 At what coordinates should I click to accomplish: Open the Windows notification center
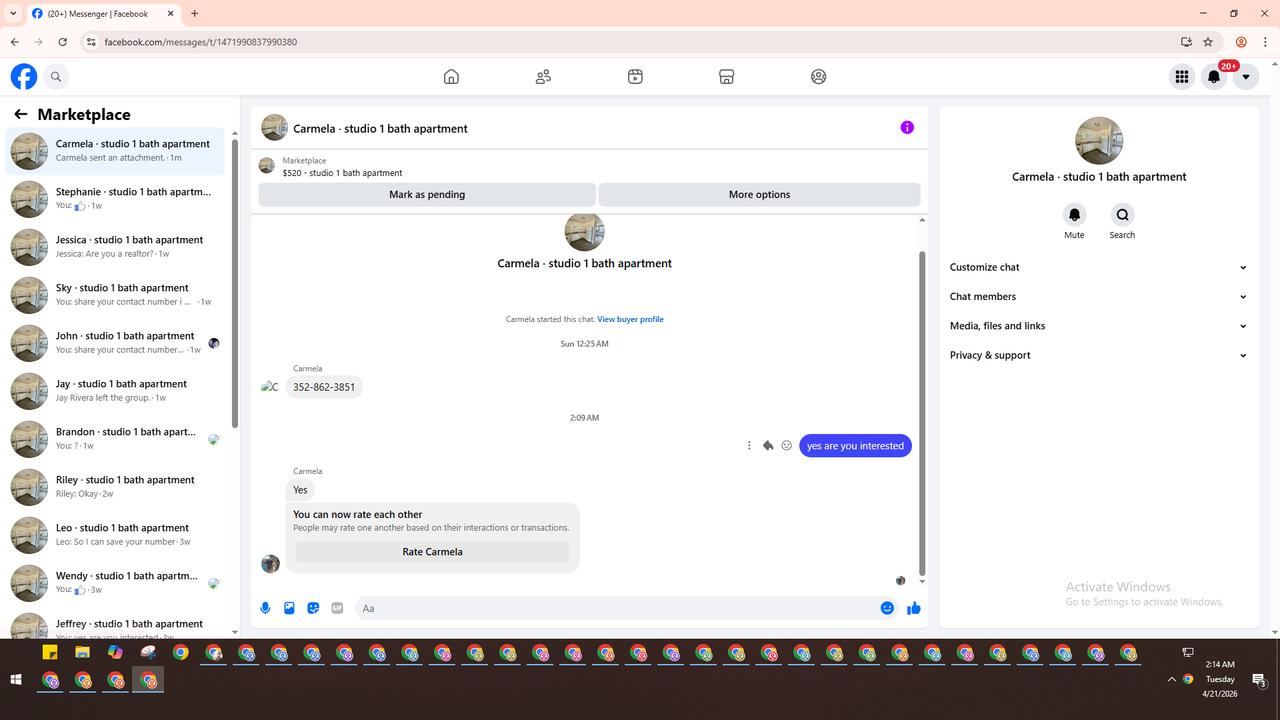click(x=1259, y=680)
